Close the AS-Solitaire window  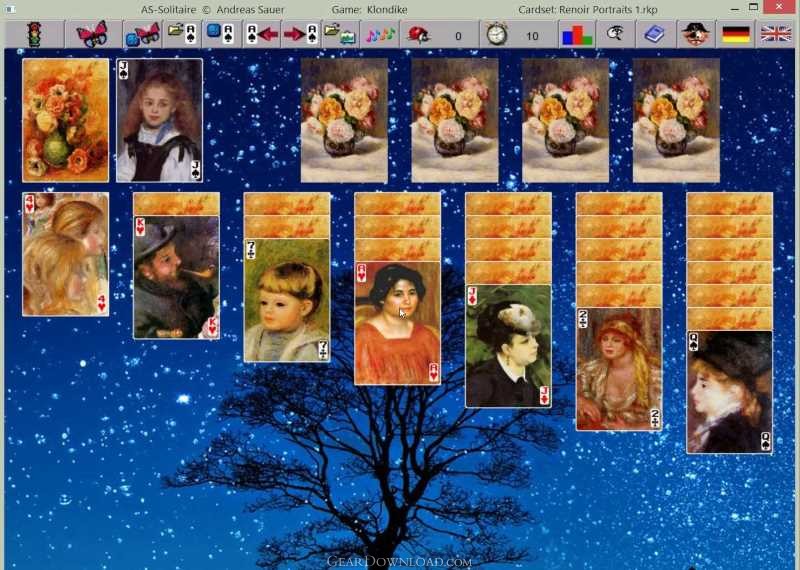click(x=780, y=7)
